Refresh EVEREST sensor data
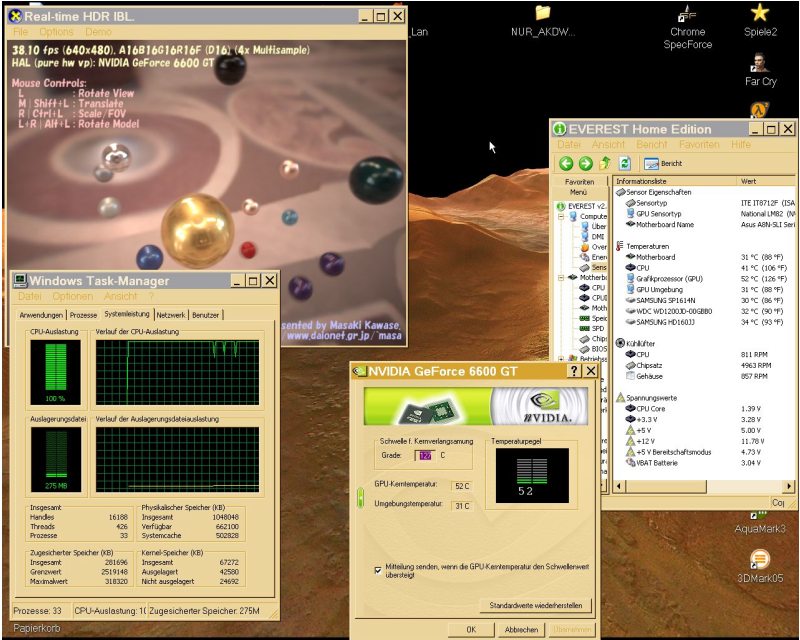The image size is (800, 640). 624,163
